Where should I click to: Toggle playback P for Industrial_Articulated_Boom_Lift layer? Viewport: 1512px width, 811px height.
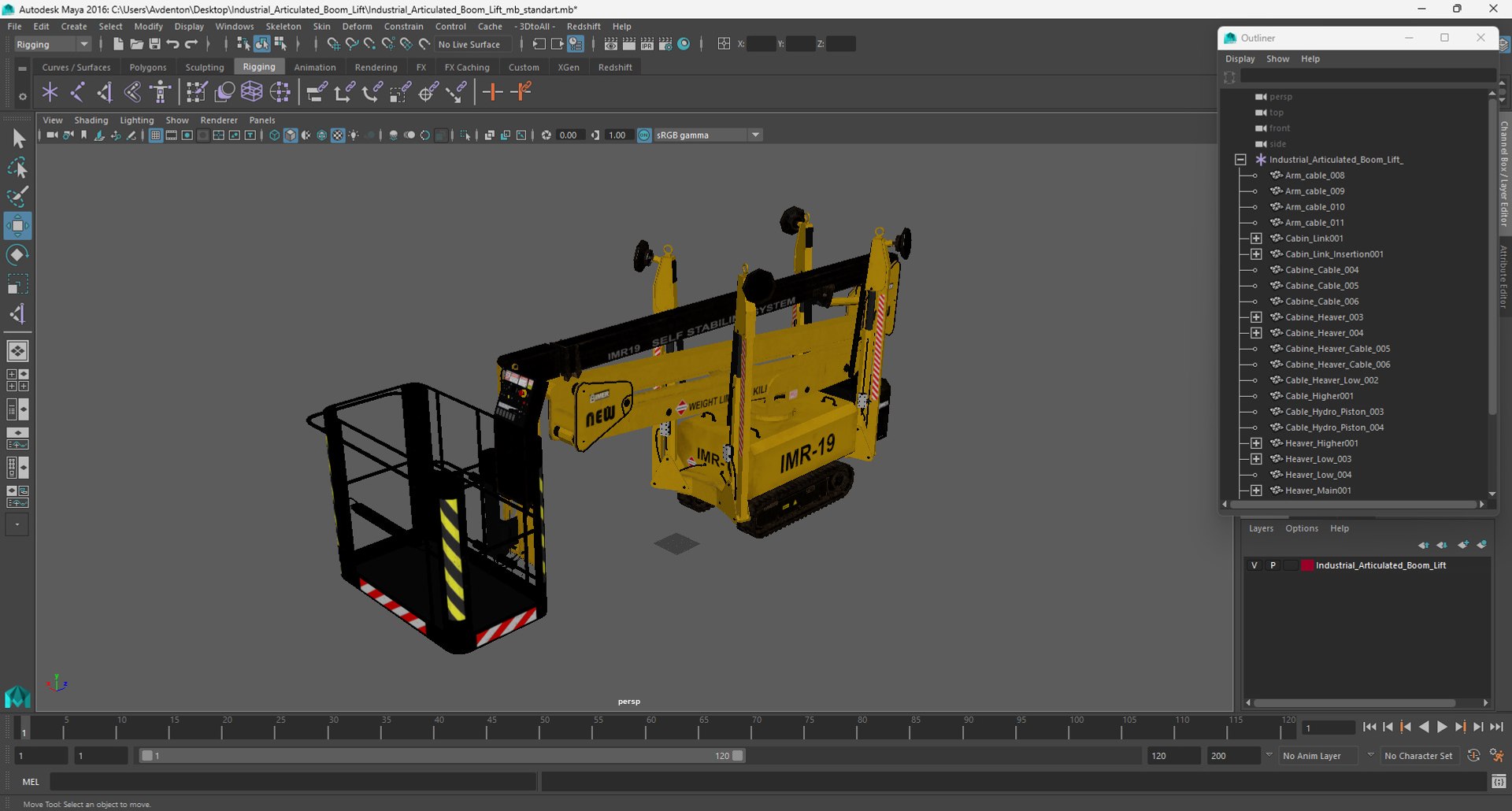1273,565
